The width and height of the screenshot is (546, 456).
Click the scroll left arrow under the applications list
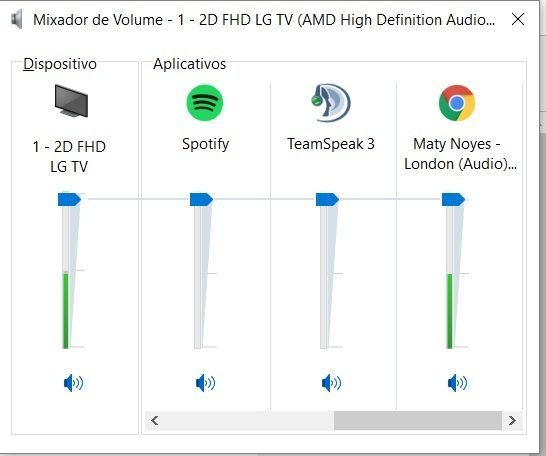155,420
